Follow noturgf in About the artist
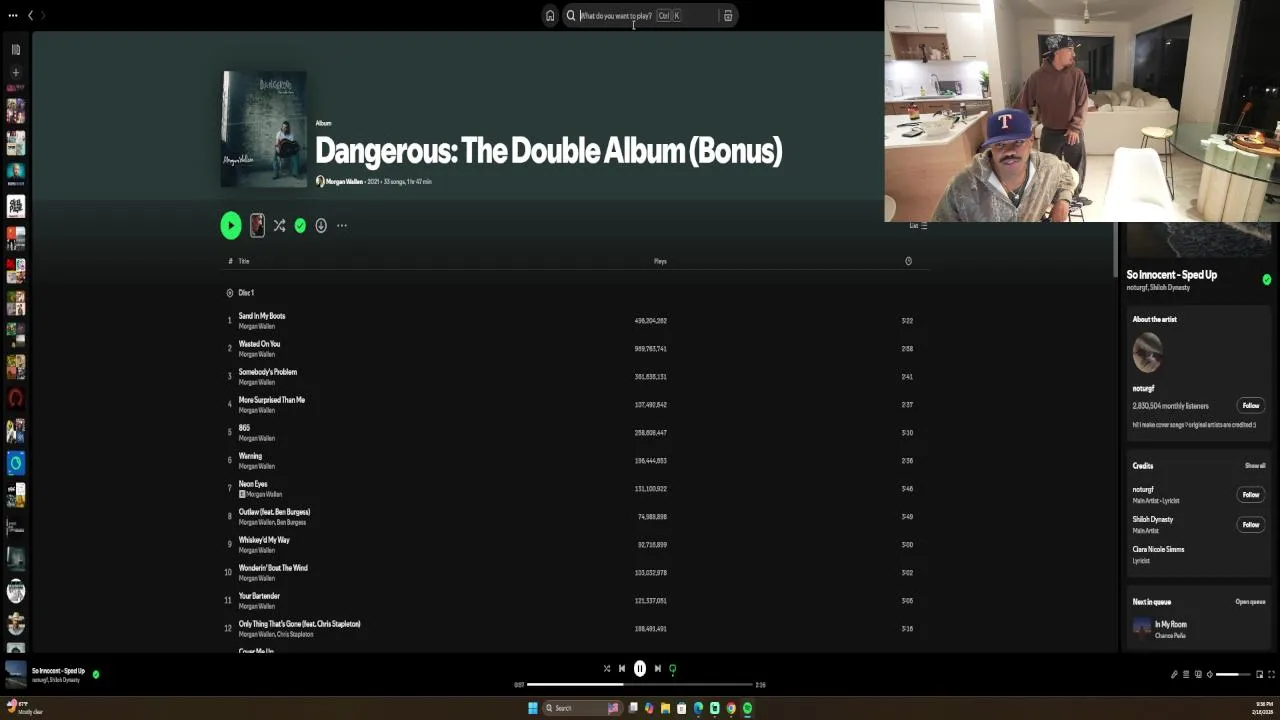The height and width of the screenshot is (720, 1280). 1250,406
